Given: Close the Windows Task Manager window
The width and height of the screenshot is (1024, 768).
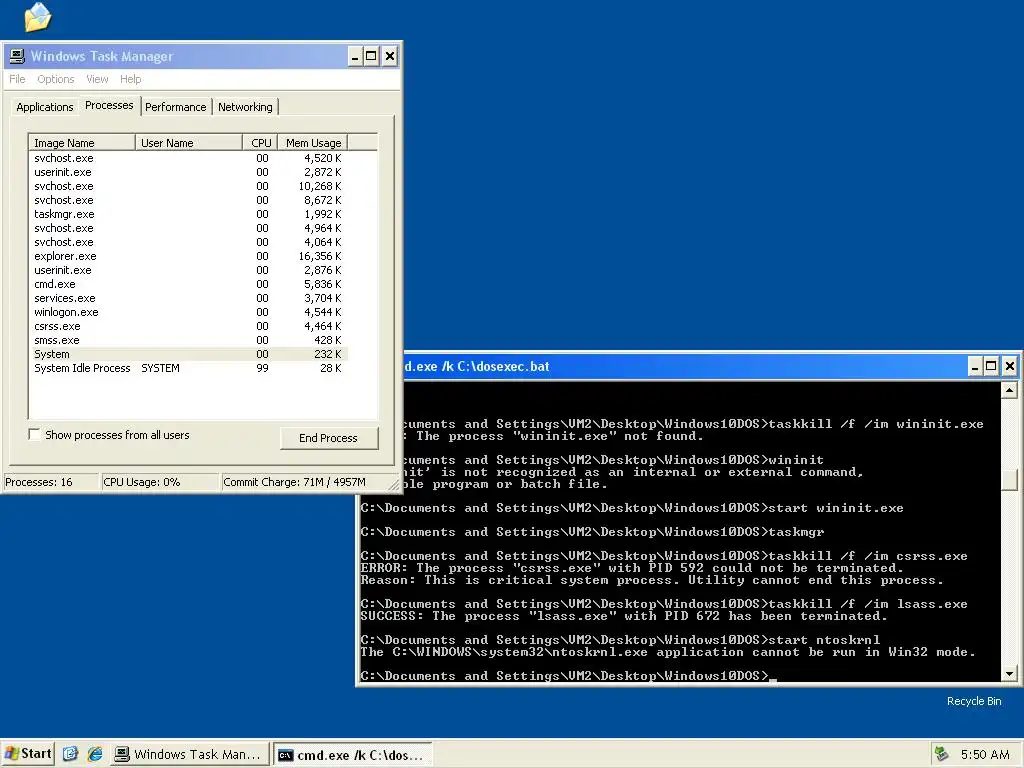Looking at the screenshot, I should (x=389, y=56).
